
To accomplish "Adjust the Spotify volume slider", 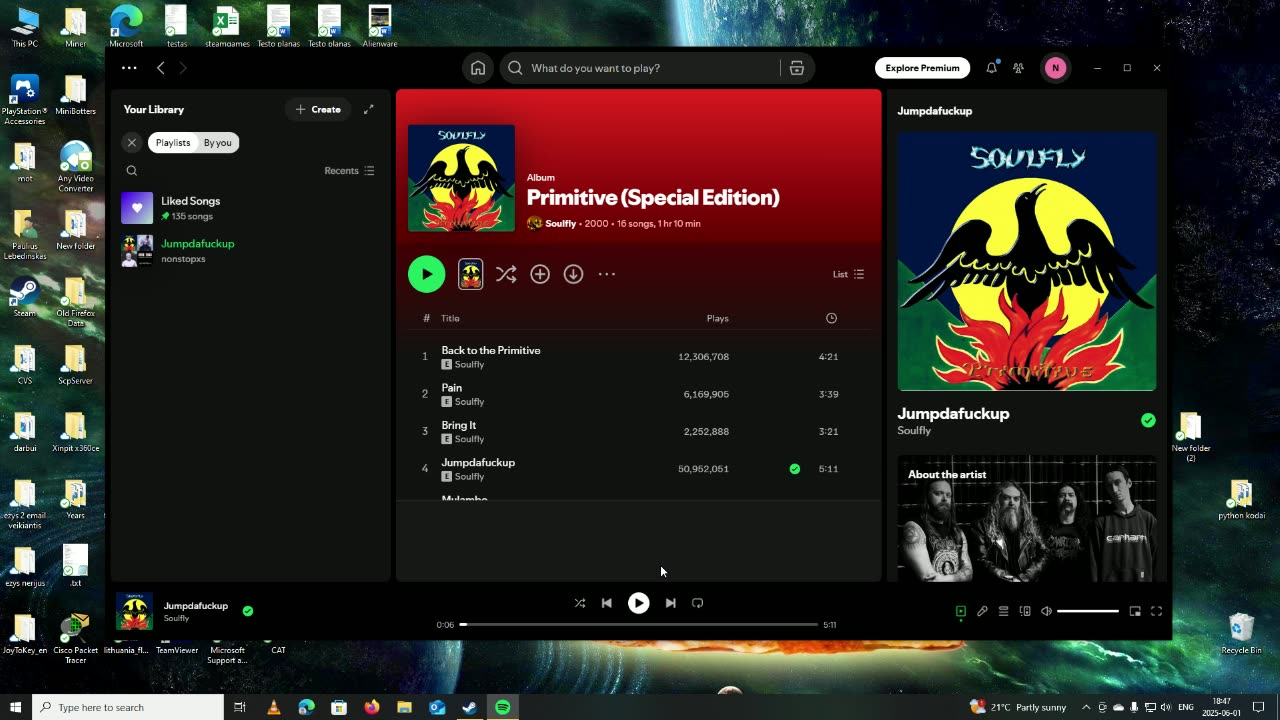I will (1088, 611).
